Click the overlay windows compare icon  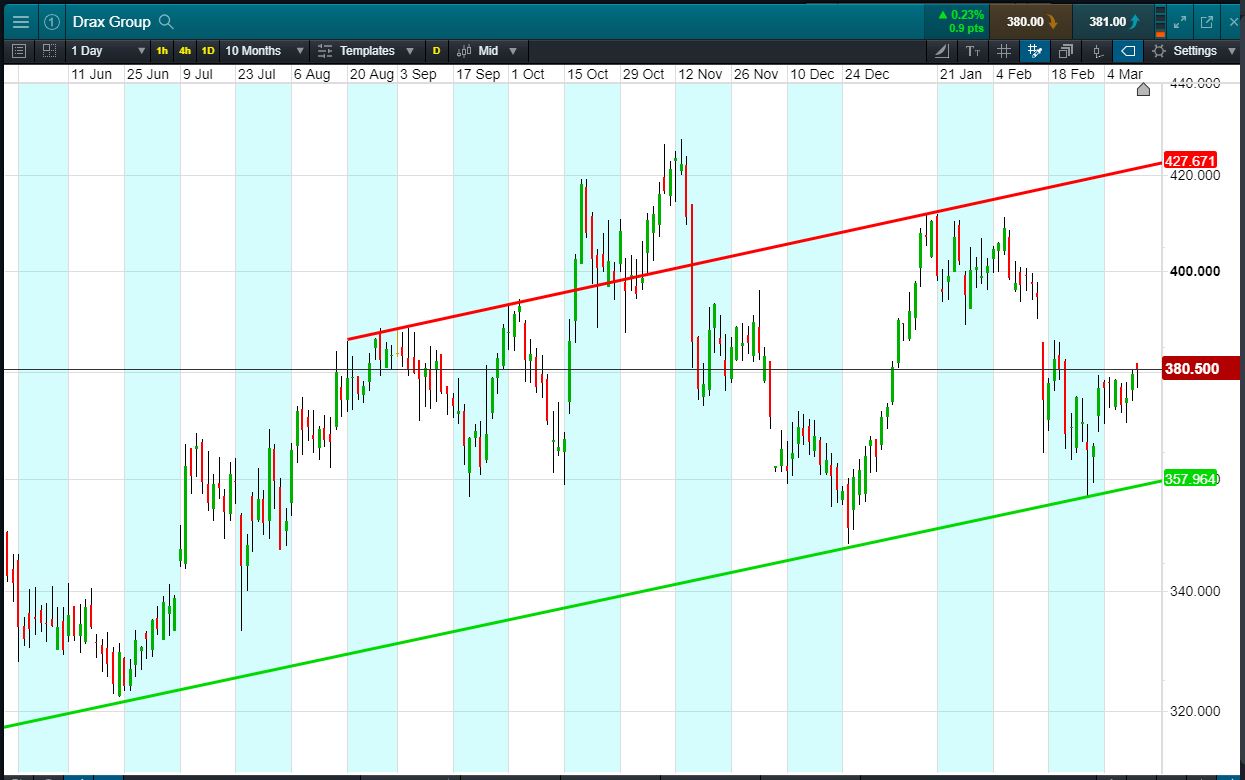click(1066, 50)
